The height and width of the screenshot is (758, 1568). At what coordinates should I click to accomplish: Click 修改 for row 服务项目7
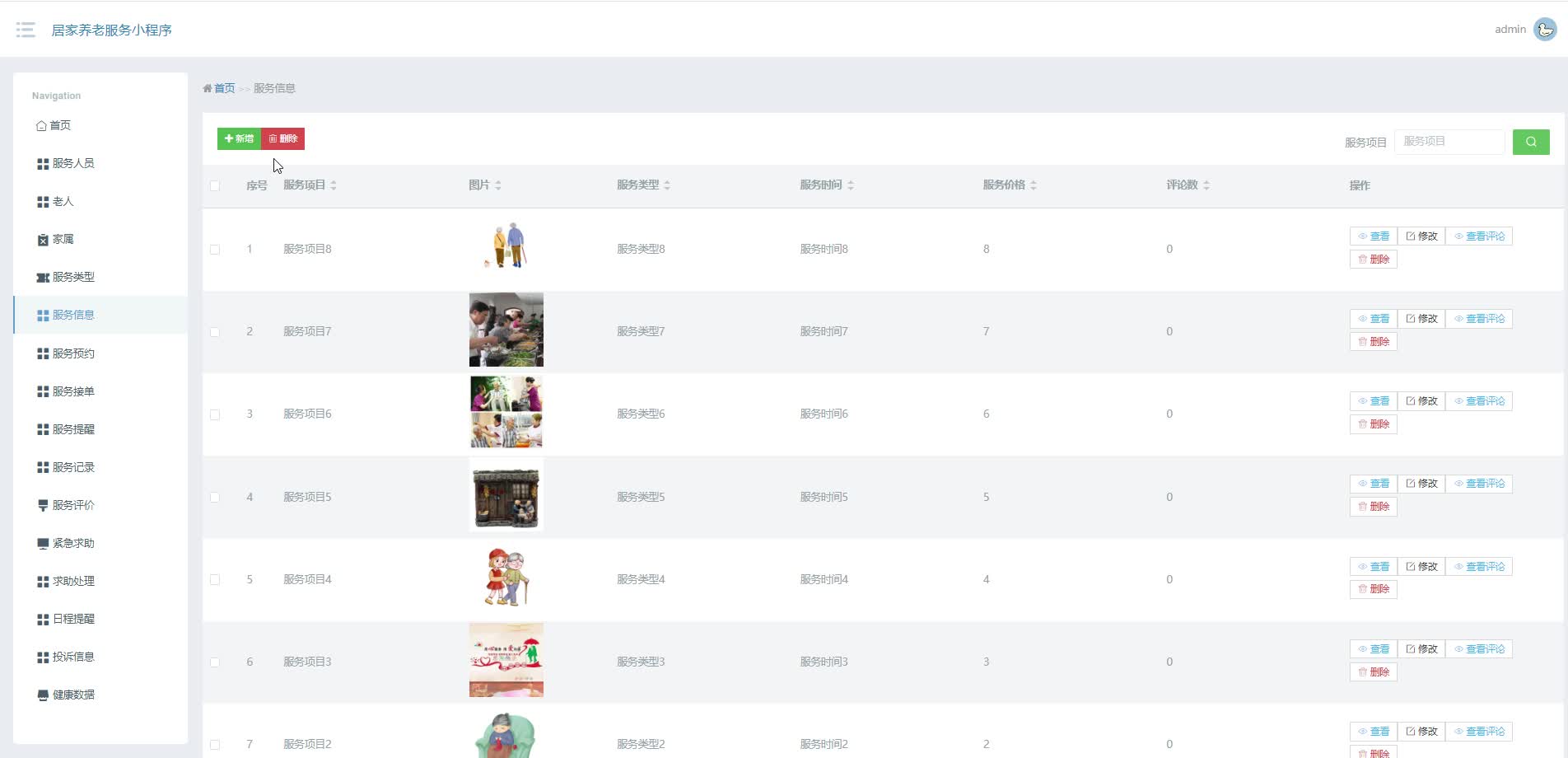tap(1421, 319)
